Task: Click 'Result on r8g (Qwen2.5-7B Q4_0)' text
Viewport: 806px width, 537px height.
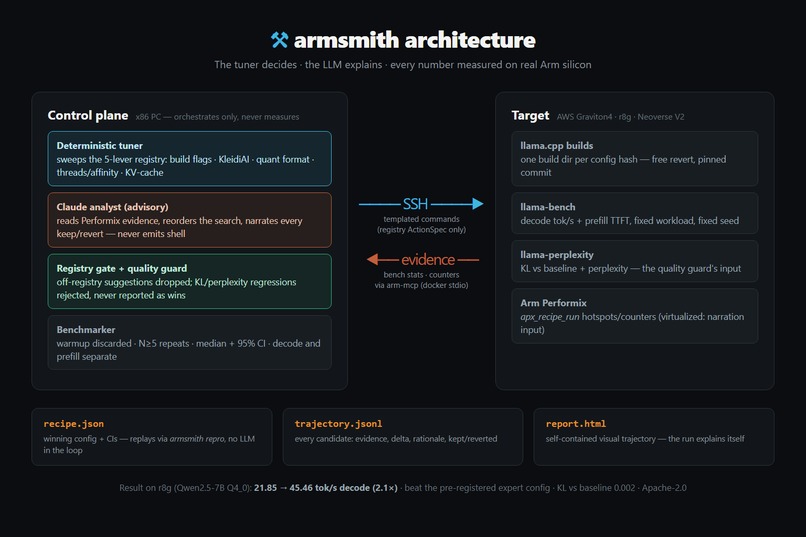Action: tap(186, 488)
